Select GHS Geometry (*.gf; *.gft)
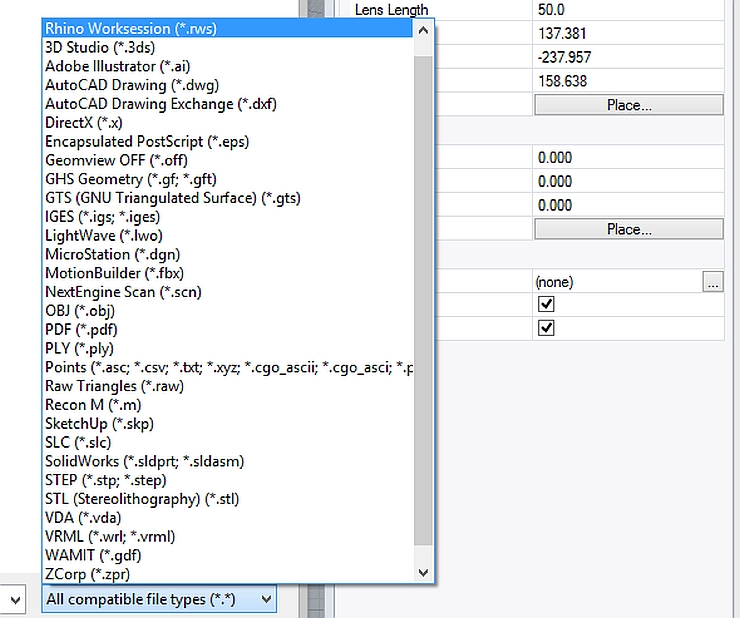 (227, 179)
